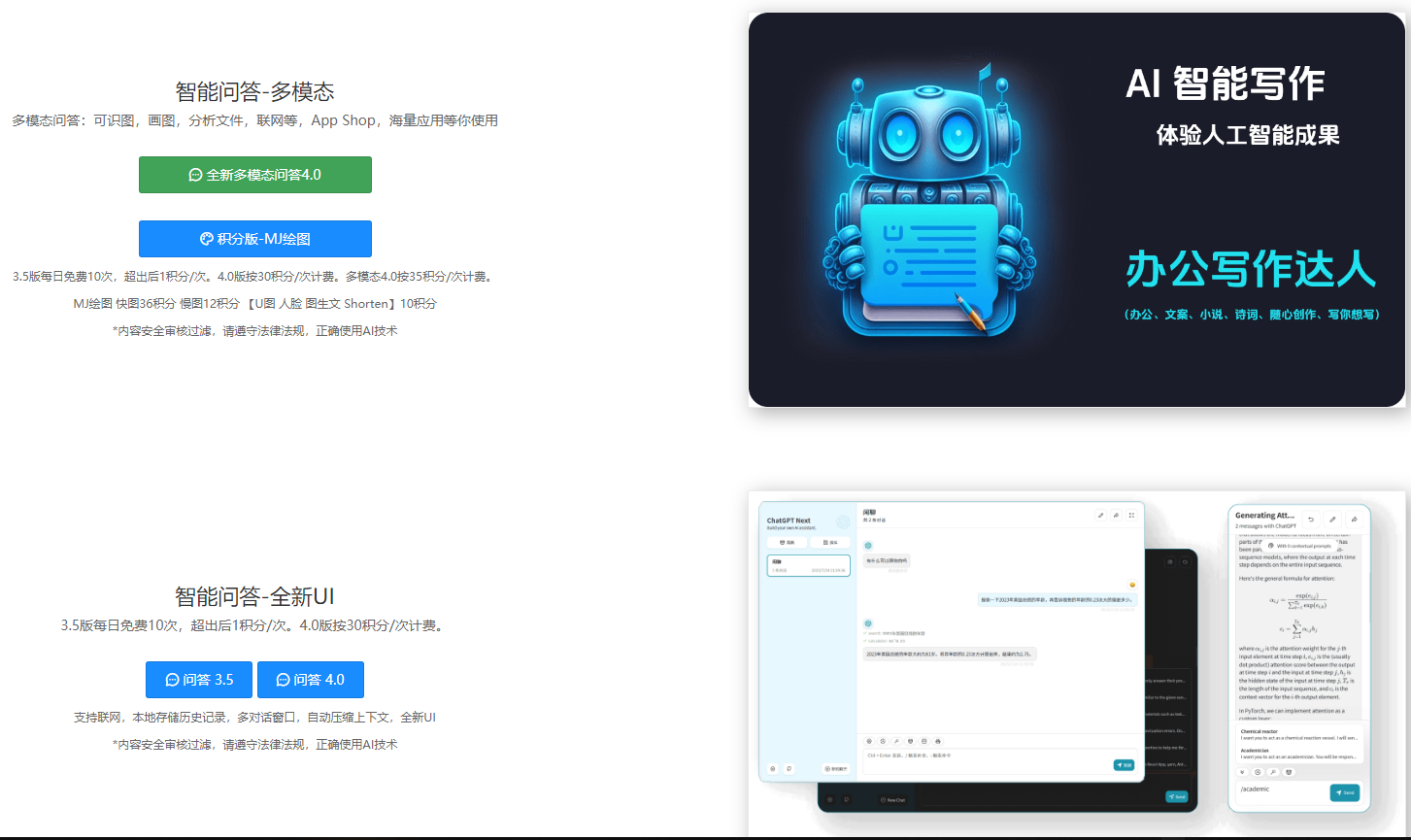Click the /academic text input field
The height and width of the screenshot is (840, 1411).
pos(1282,790)
